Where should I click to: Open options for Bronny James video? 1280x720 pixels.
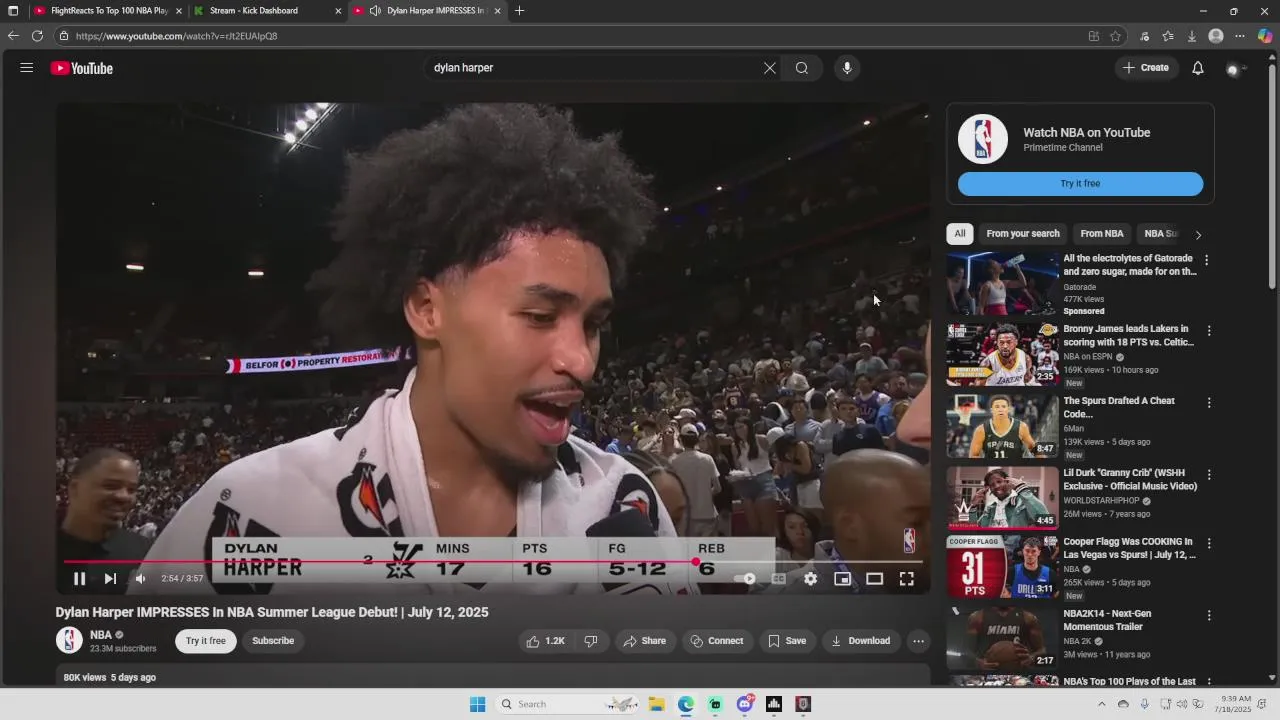(x=1209, y=331)
